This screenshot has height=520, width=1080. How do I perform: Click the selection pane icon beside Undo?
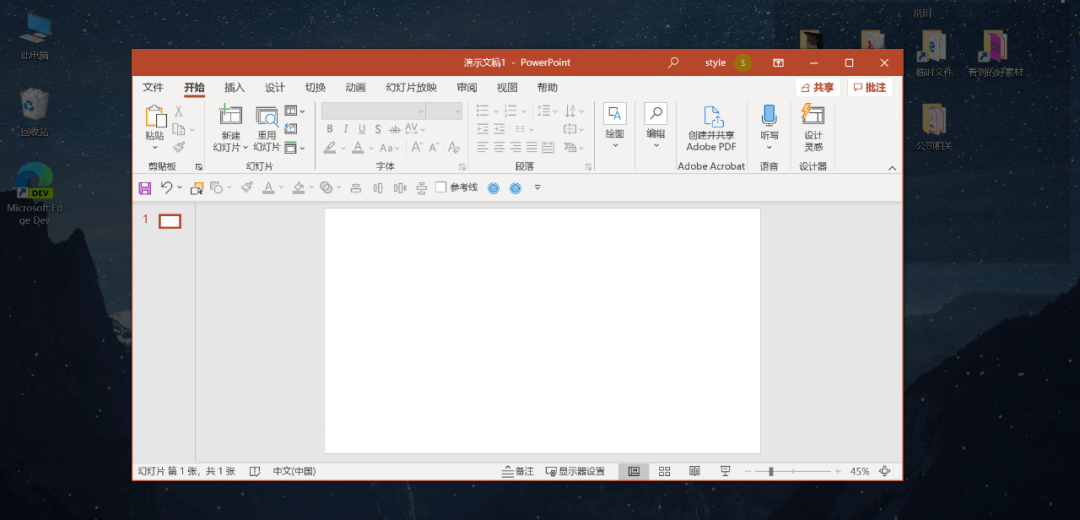click(197, 187)
